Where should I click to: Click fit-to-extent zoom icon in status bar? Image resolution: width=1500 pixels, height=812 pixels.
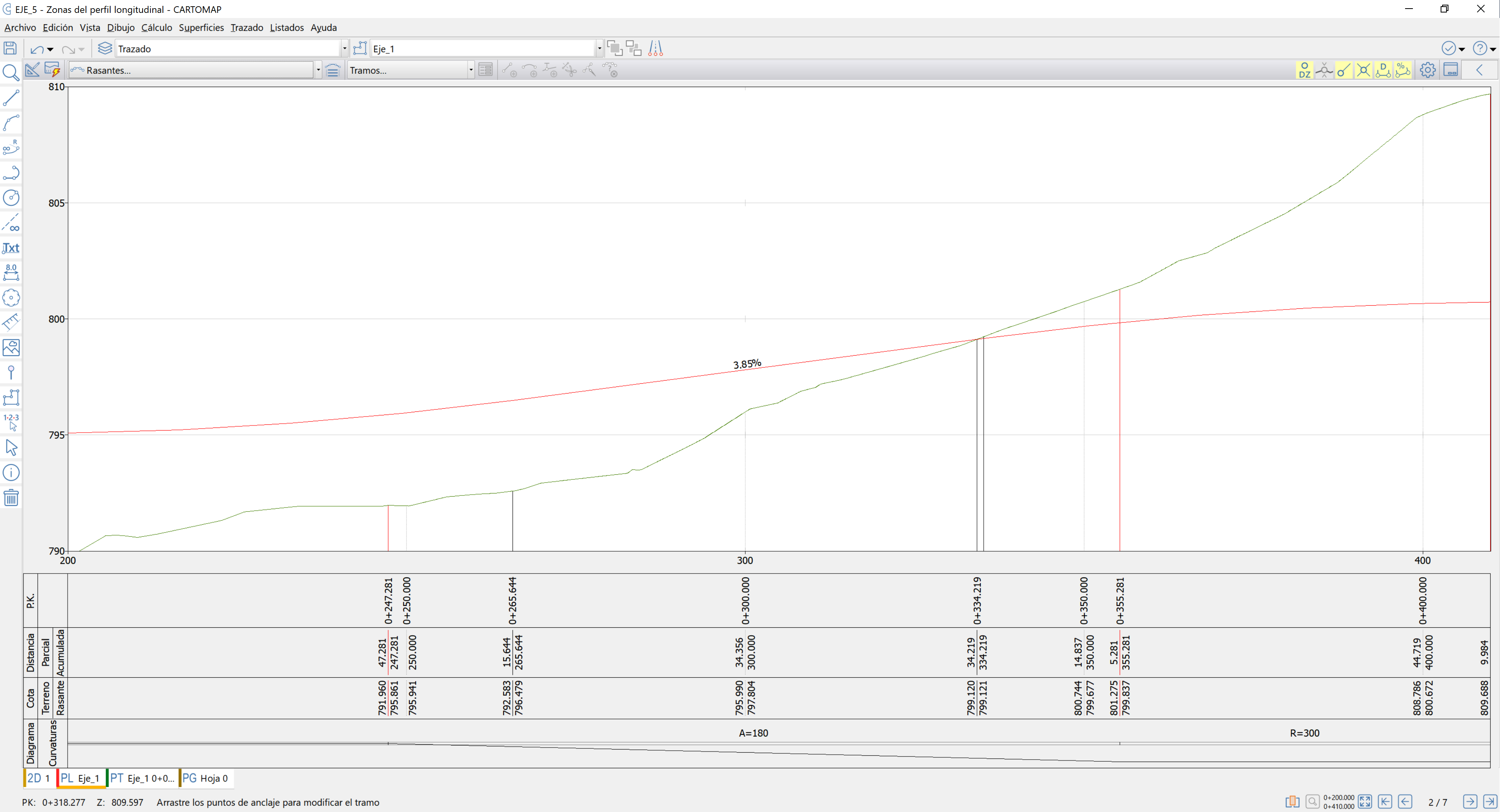1364,801
